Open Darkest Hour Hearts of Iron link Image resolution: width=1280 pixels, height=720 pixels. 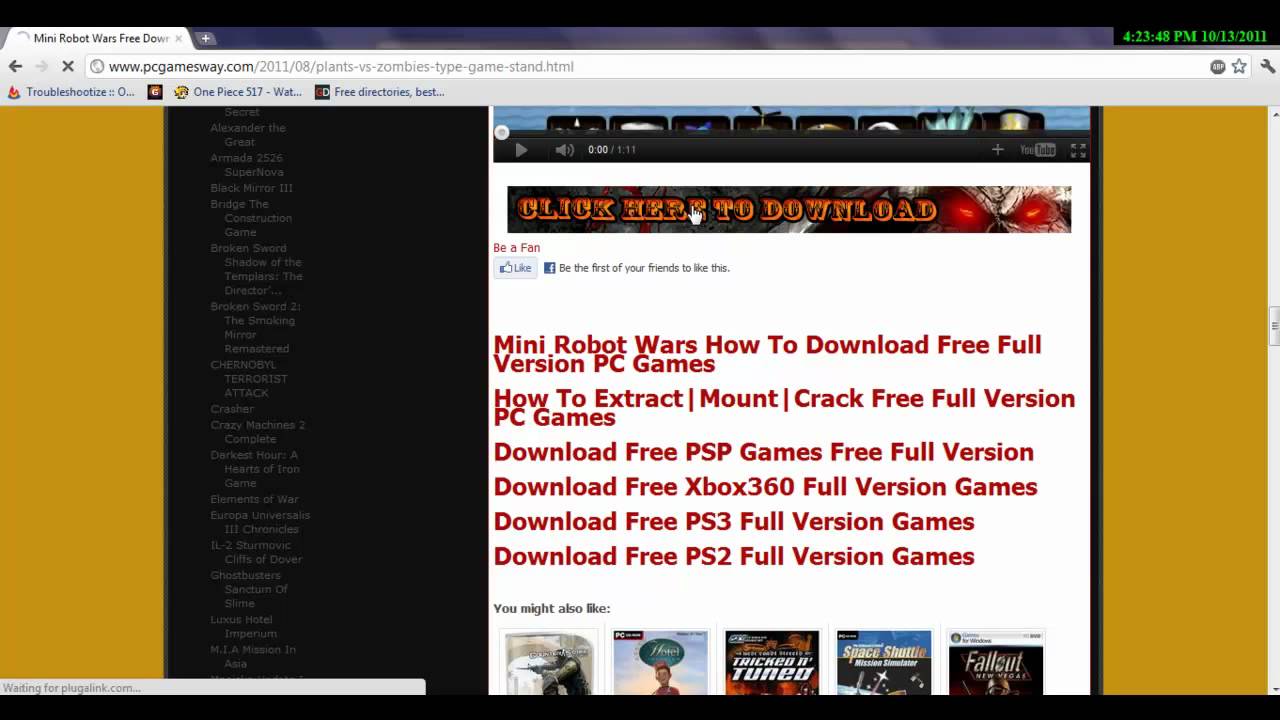[x=255, y=469]
